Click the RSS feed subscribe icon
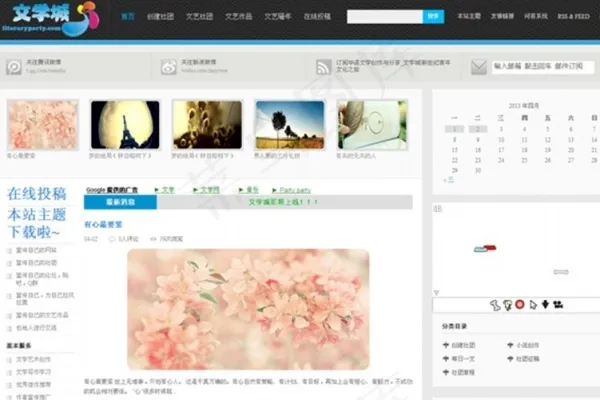The image size is (600, 400). coord(323,67)
